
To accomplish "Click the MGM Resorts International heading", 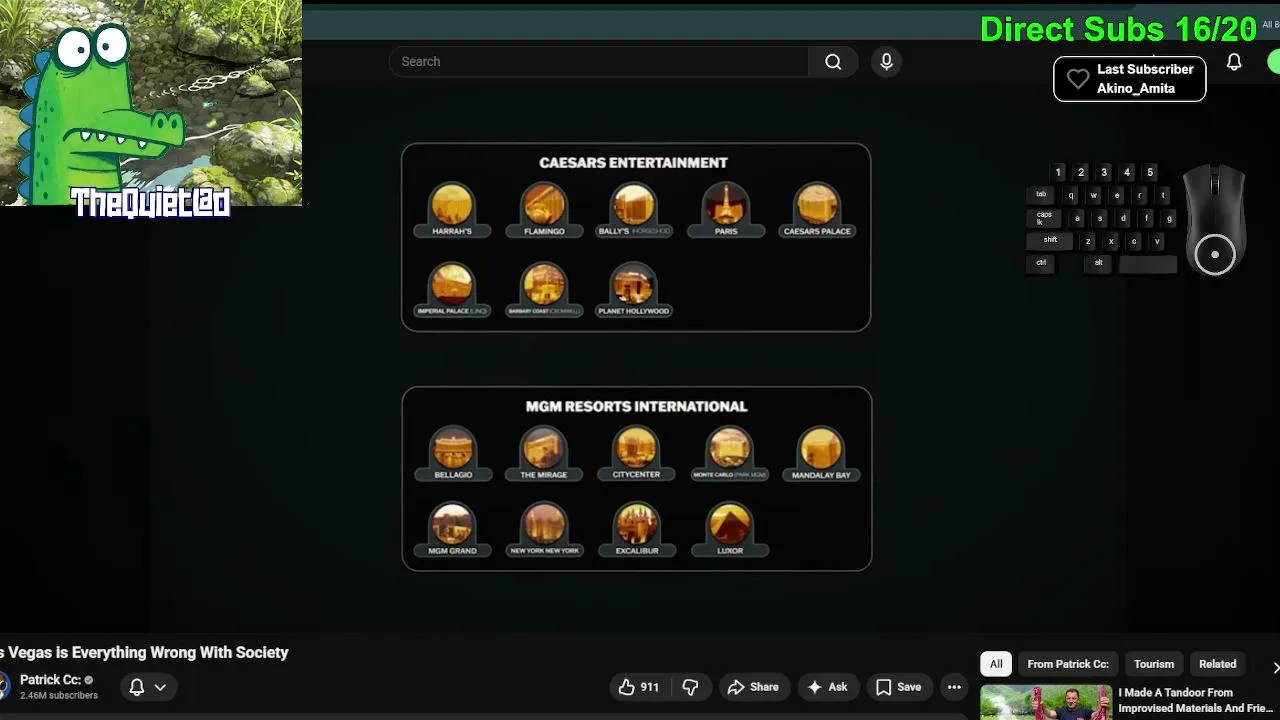I will [636, 407].
